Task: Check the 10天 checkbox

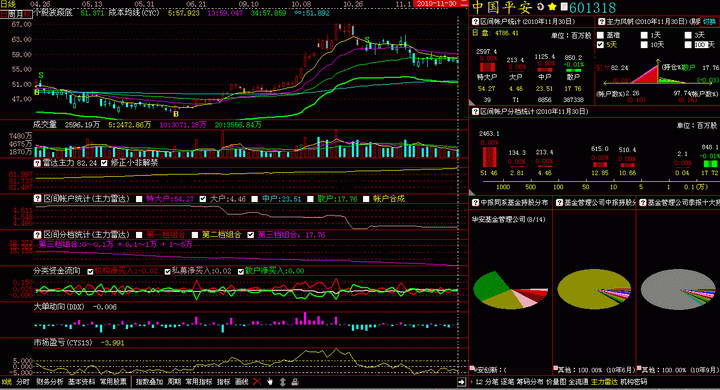Action: click(644, 45)
